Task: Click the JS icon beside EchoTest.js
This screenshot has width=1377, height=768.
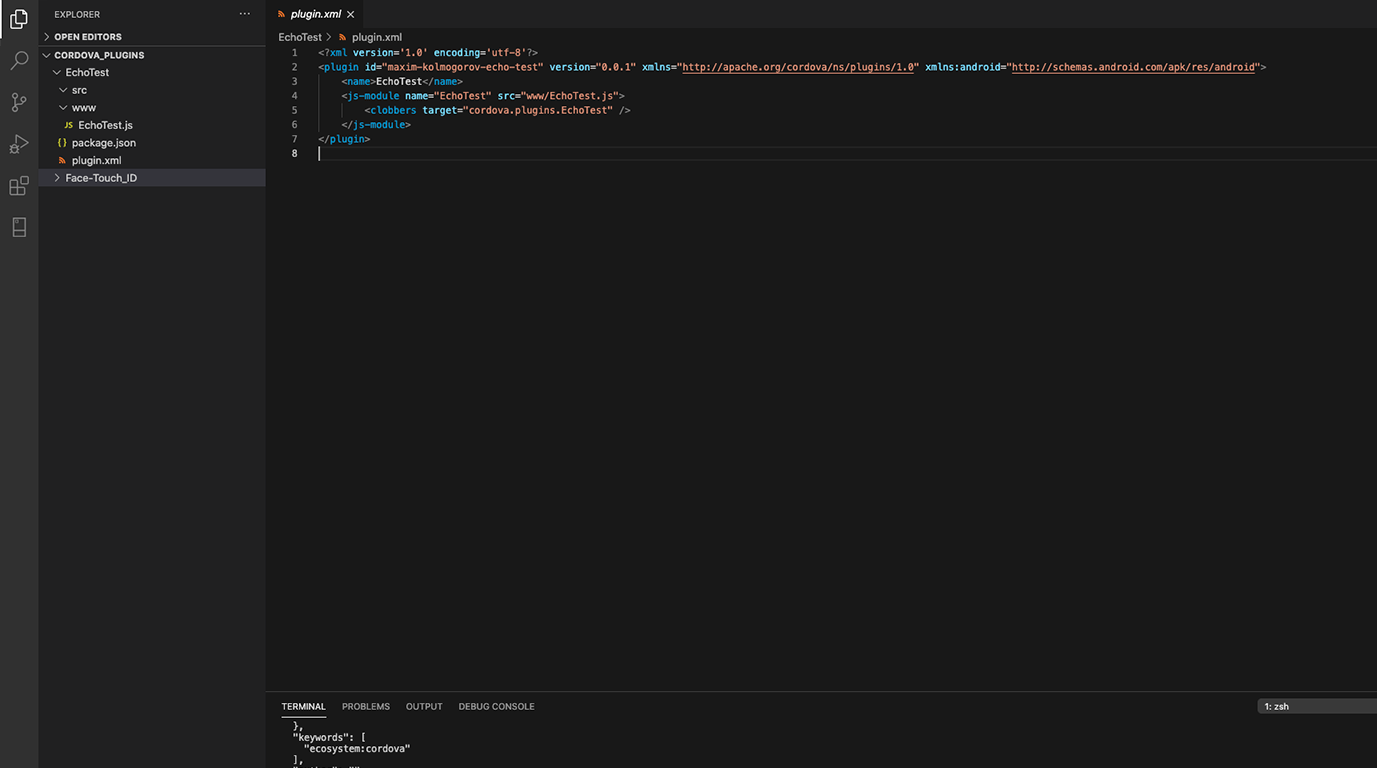Action: (x=68, y=125)
